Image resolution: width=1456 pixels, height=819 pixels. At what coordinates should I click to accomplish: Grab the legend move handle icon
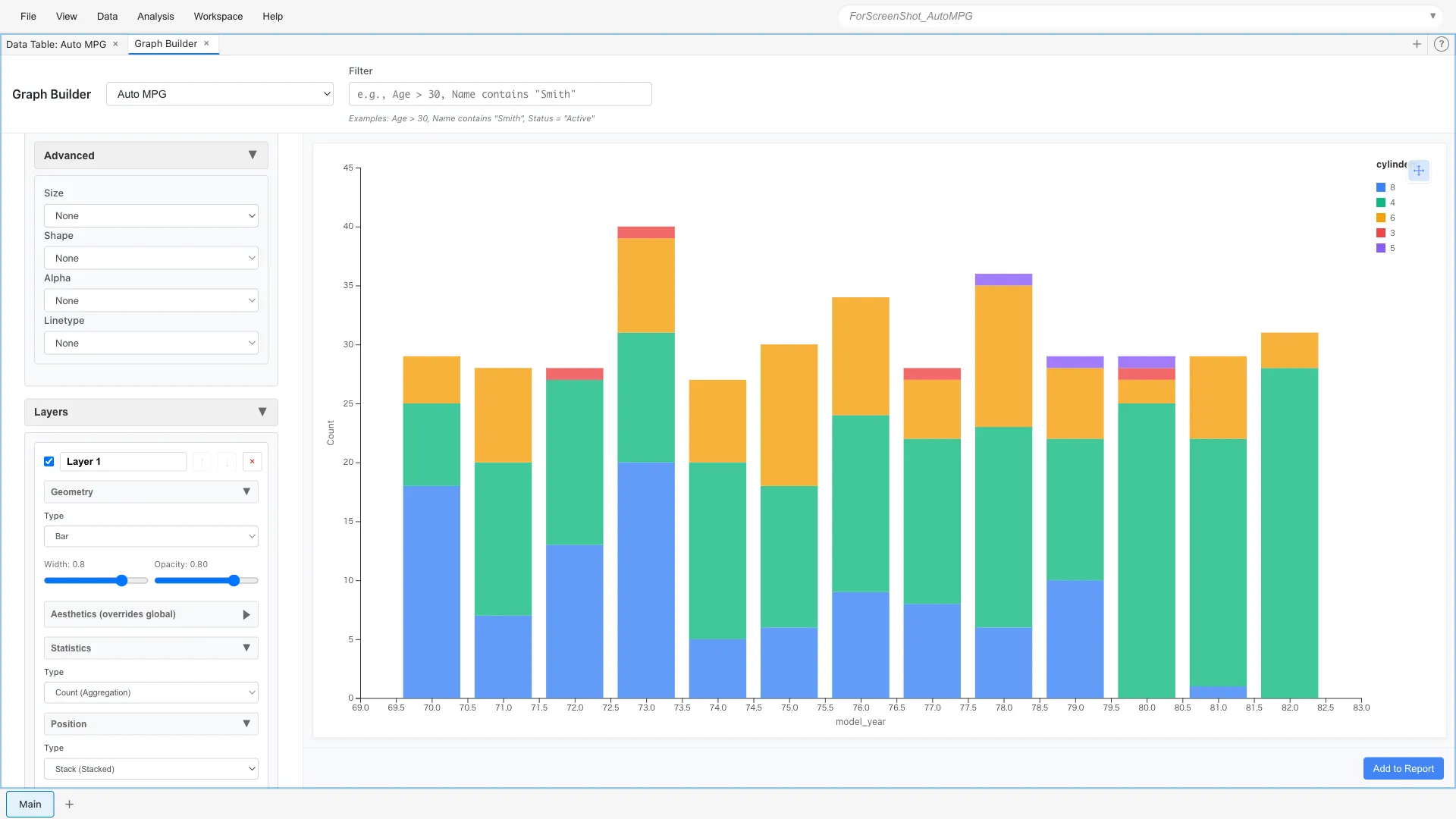tap(1420, 171)
